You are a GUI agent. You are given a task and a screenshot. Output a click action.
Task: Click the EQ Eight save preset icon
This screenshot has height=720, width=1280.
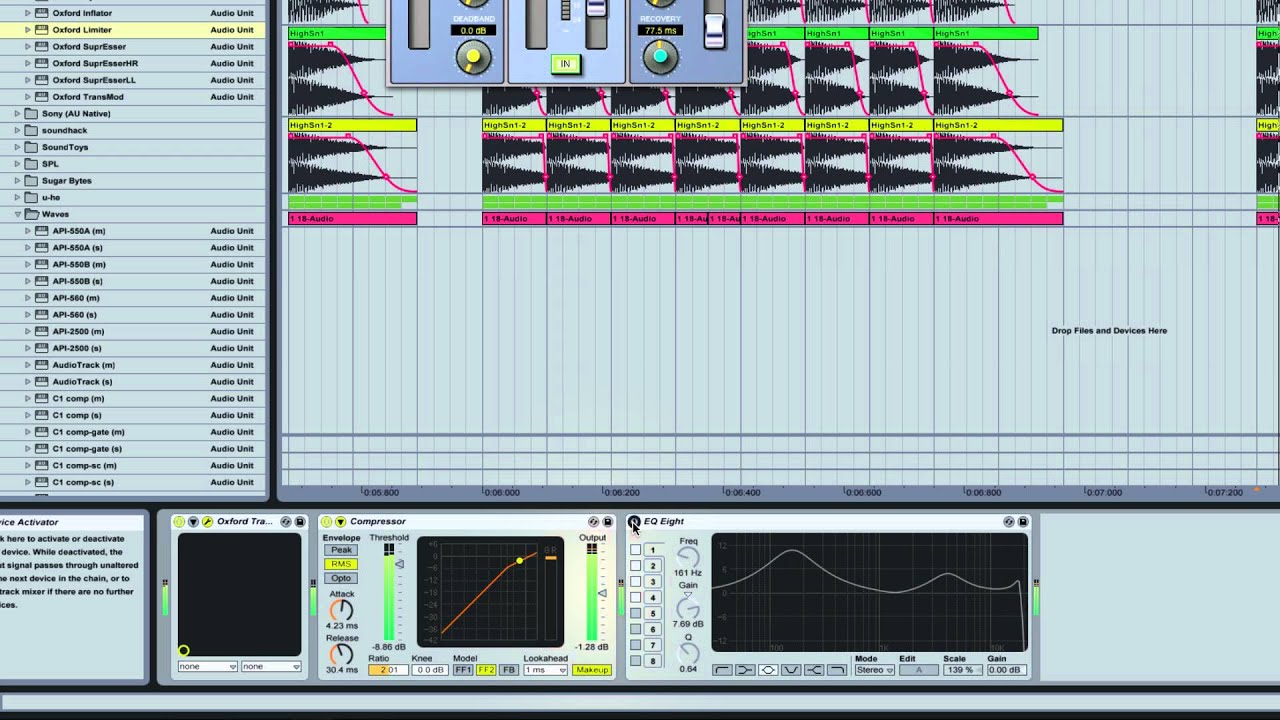coord(1022,521)
